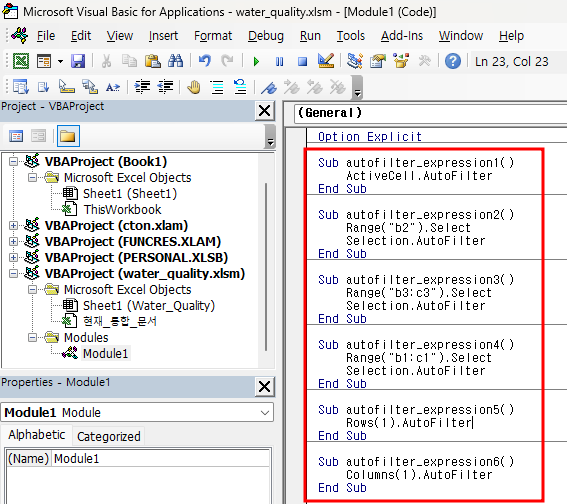Screen dimensions: 567x504
Task: Expand VBAProject (cton.xlam) node
Action: [x=13, y=226]
